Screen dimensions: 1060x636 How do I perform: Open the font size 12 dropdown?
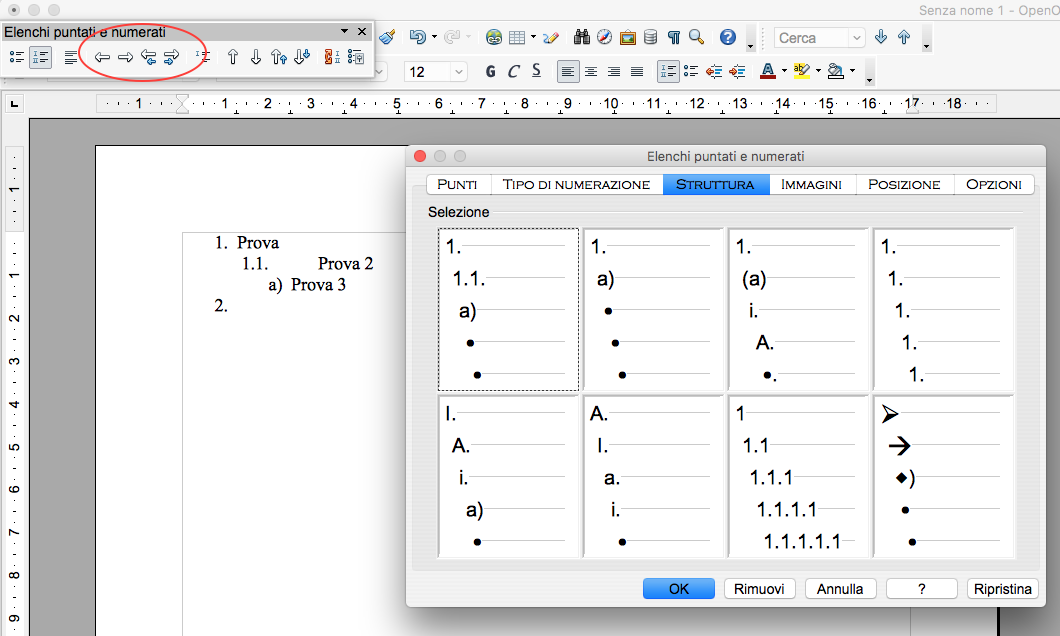(460, 72)
